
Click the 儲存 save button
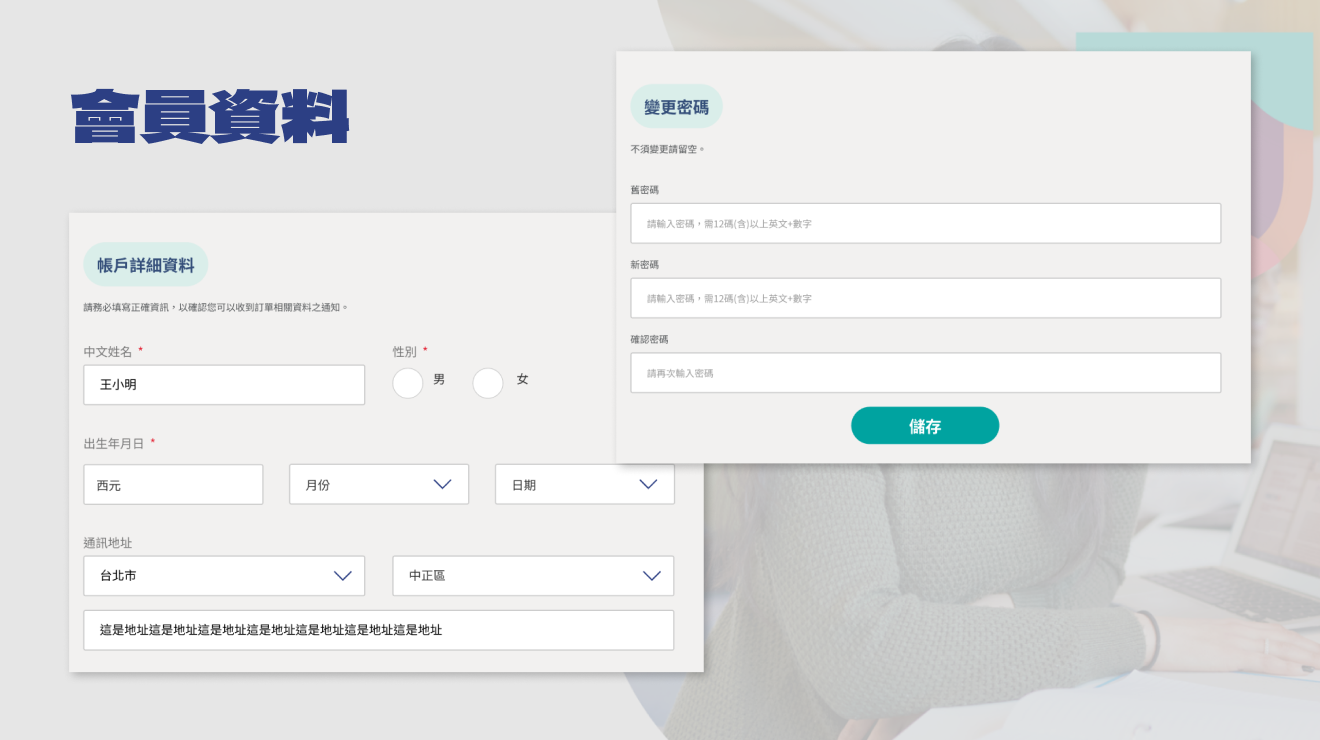925,426
